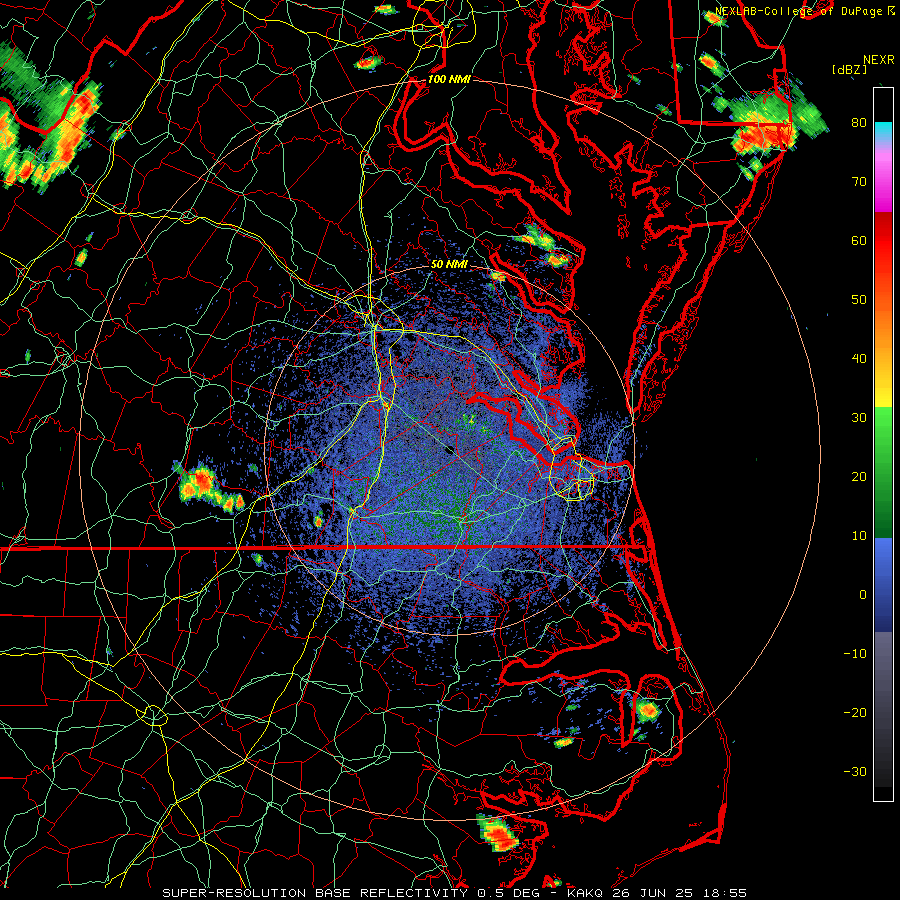Click the 50 NMI range ring label

pos(449,265)
